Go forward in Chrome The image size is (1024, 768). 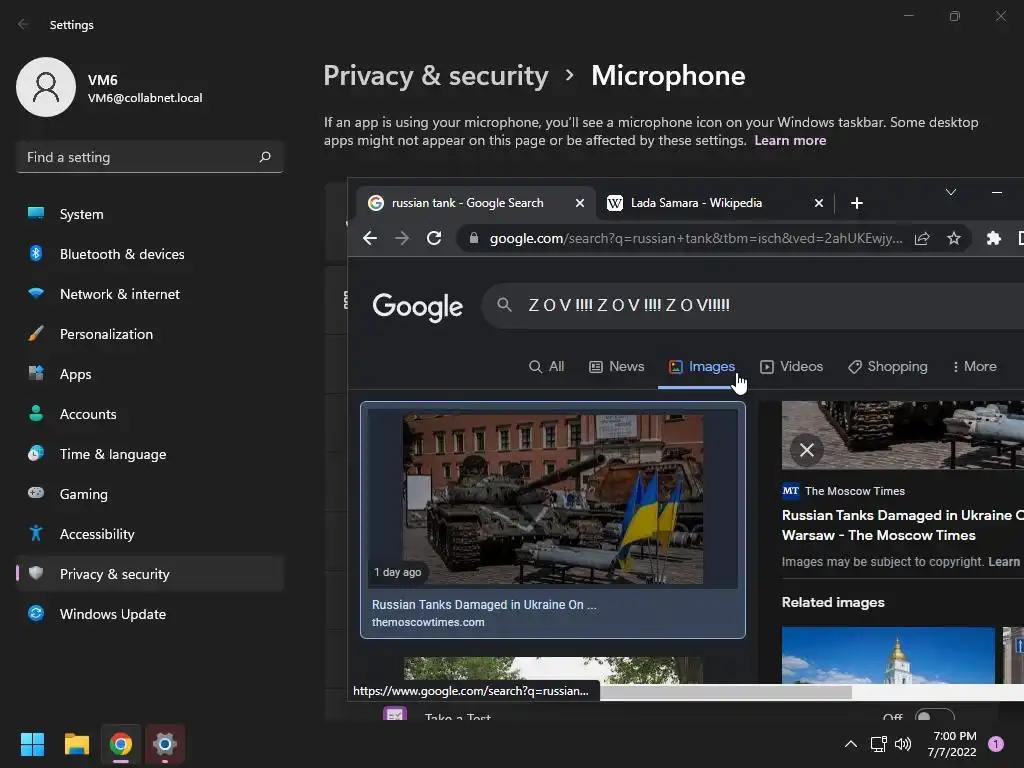pyautogui.click(x=402, y=238)
